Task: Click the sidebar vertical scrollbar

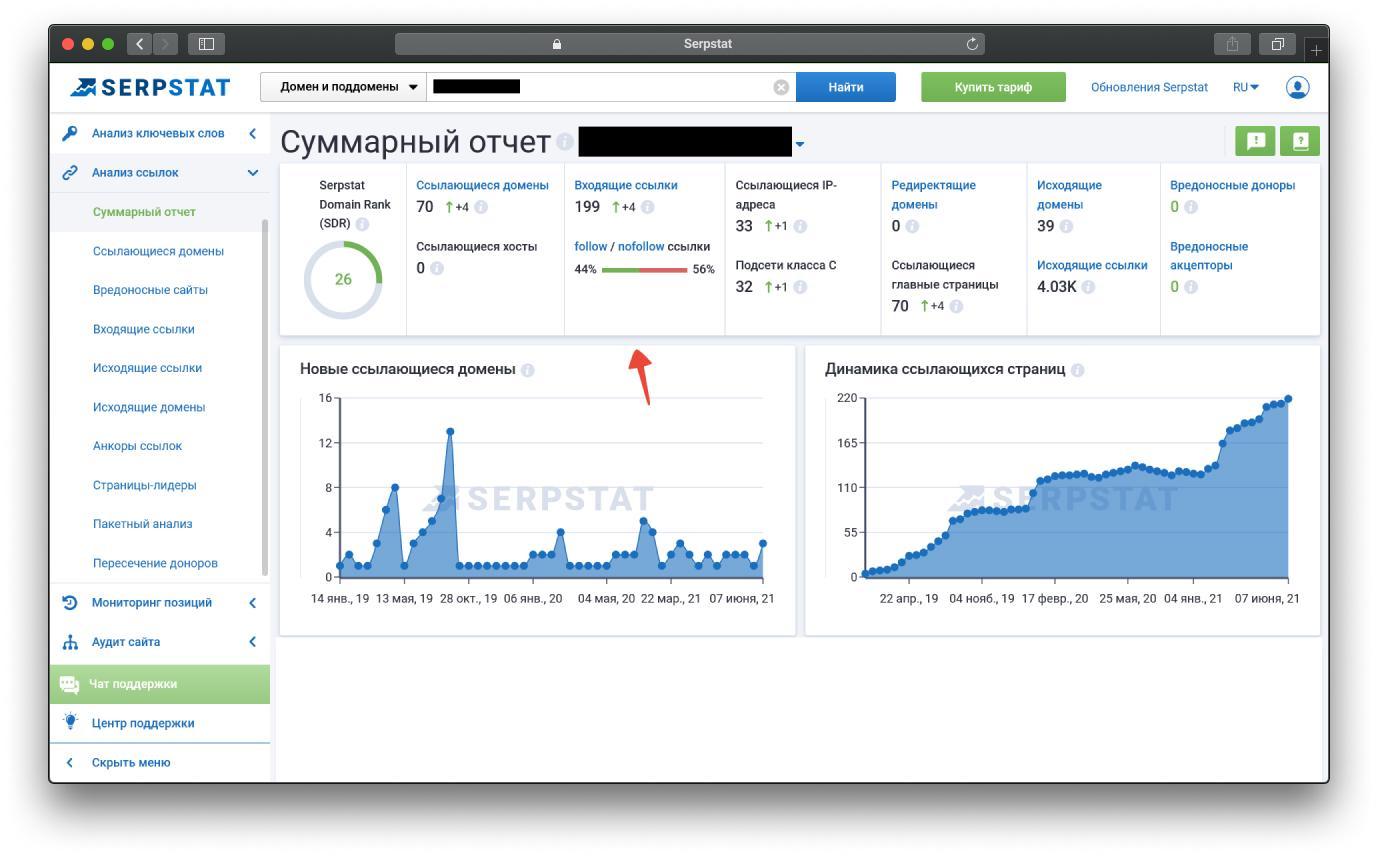Action: tap(265, 397)
